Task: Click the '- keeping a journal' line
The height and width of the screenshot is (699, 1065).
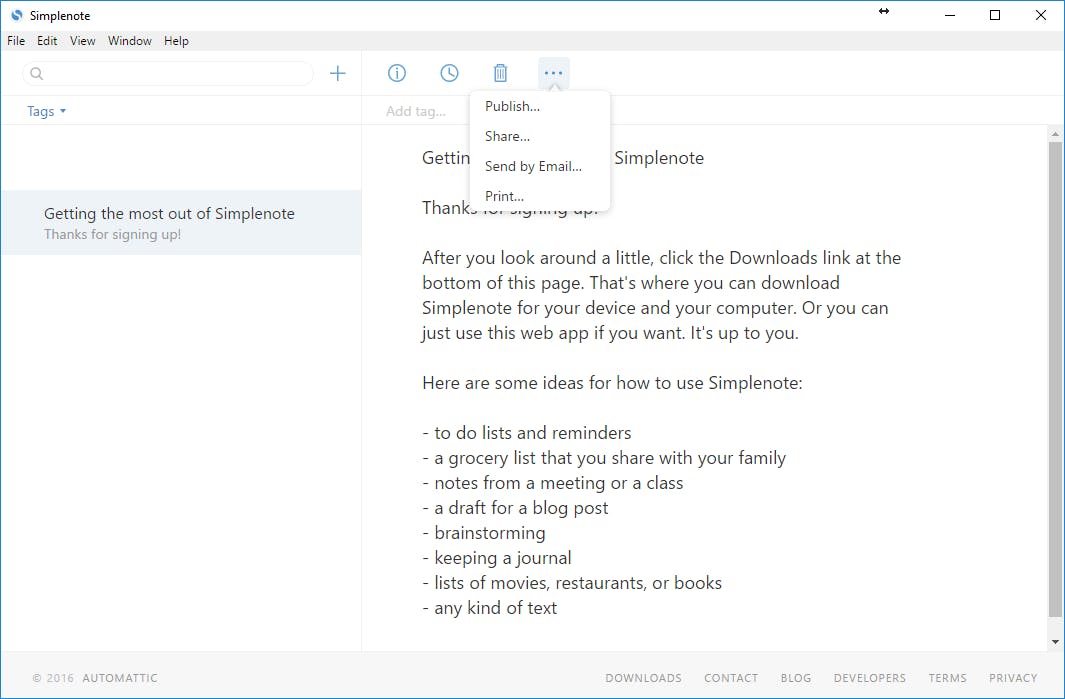Action: pyautogui.click(x=497, y=558)
